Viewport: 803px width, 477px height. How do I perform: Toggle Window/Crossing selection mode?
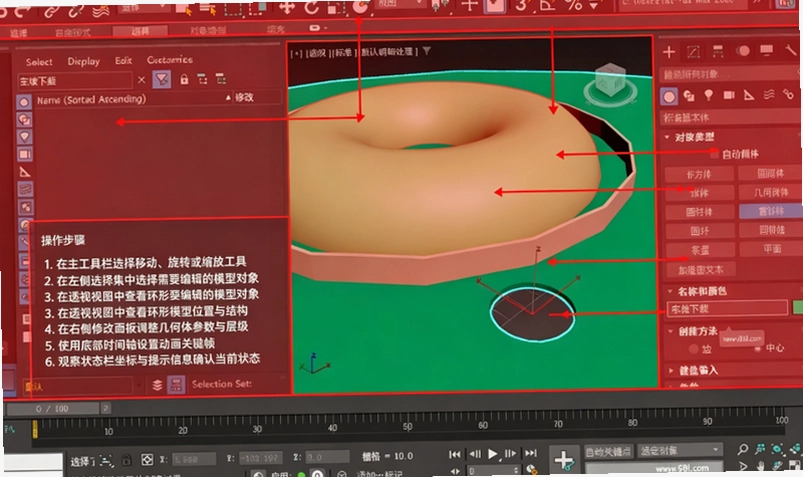point(257,8)
